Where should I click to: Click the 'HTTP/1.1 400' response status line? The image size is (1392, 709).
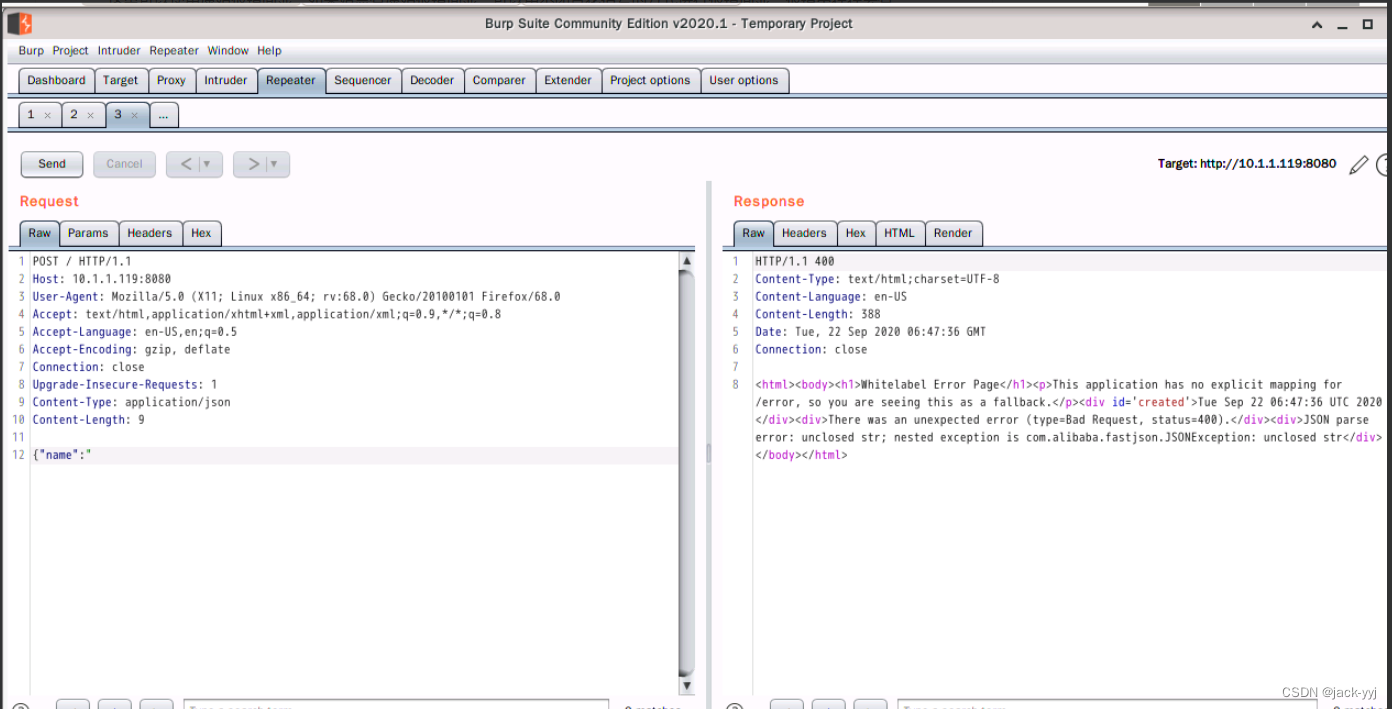(x=795, y=262)
